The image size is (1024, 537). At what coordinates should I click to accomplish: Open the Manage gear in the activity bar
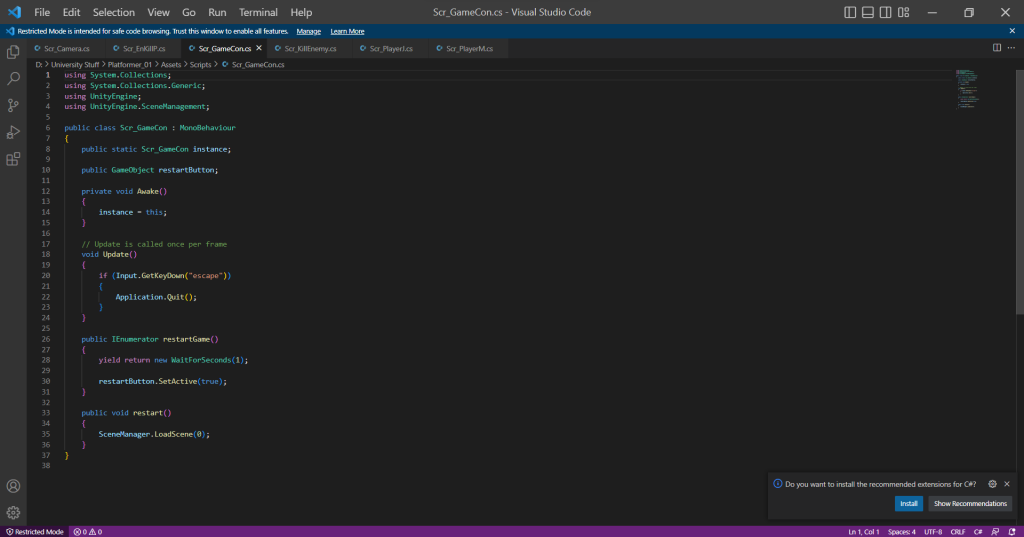(x=13, y=512)
